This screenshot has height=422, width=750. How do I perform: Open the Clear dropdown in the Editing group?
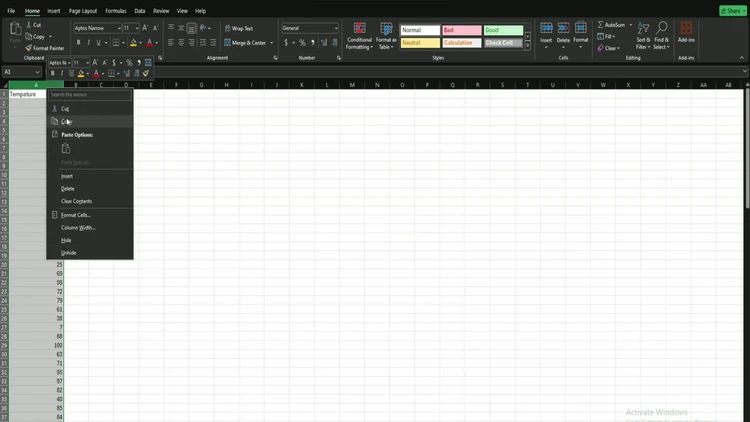click(608, 48)
